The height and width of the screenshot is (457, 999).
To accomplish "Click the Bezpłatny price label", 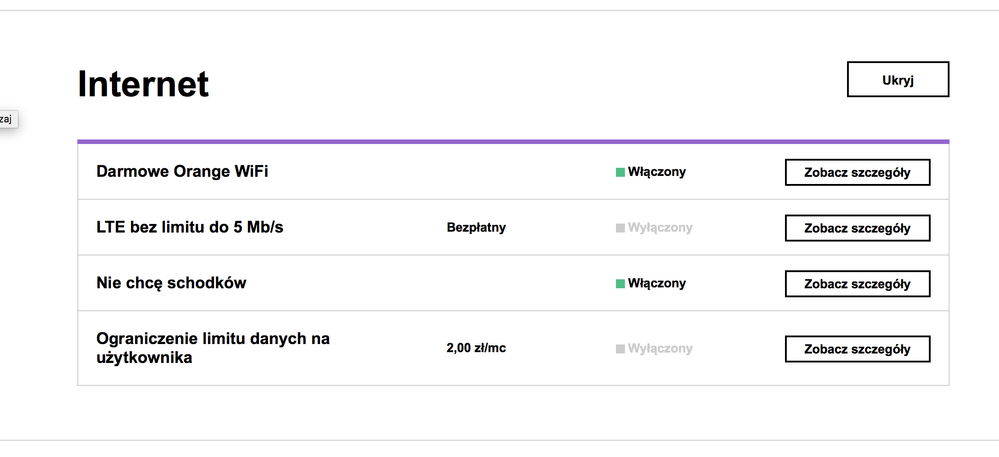I will 476,228.
